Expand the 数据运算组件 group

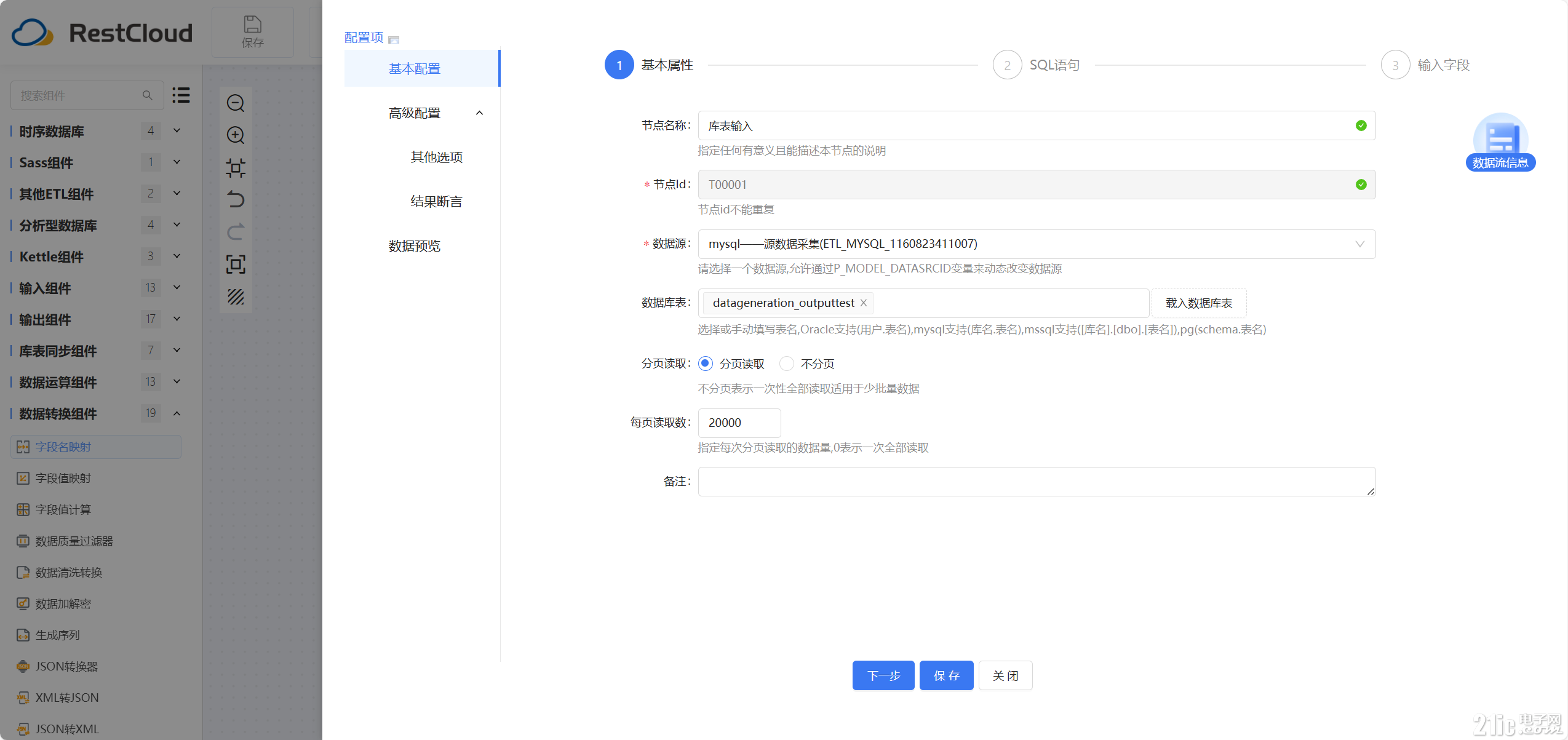pos(177,381)
